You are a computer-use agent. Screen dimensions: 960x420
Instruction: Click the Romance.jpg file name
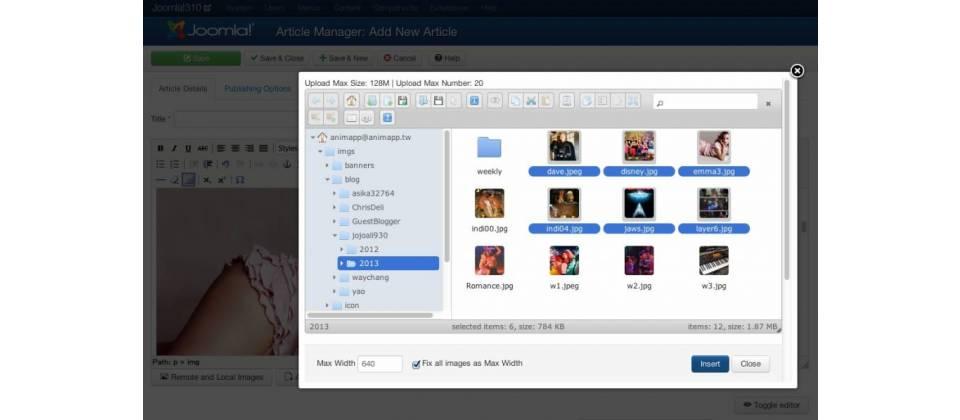click(489, 286)
